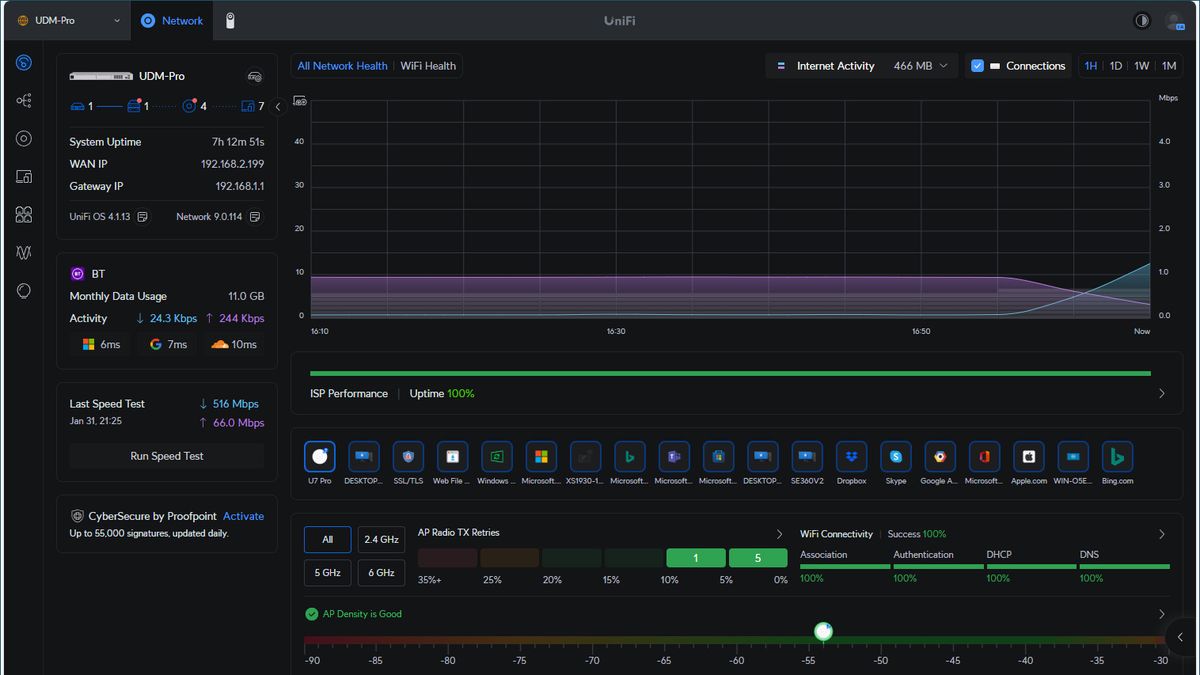
Task: Select the Skype client icon
Action: [x=895, y=457]
